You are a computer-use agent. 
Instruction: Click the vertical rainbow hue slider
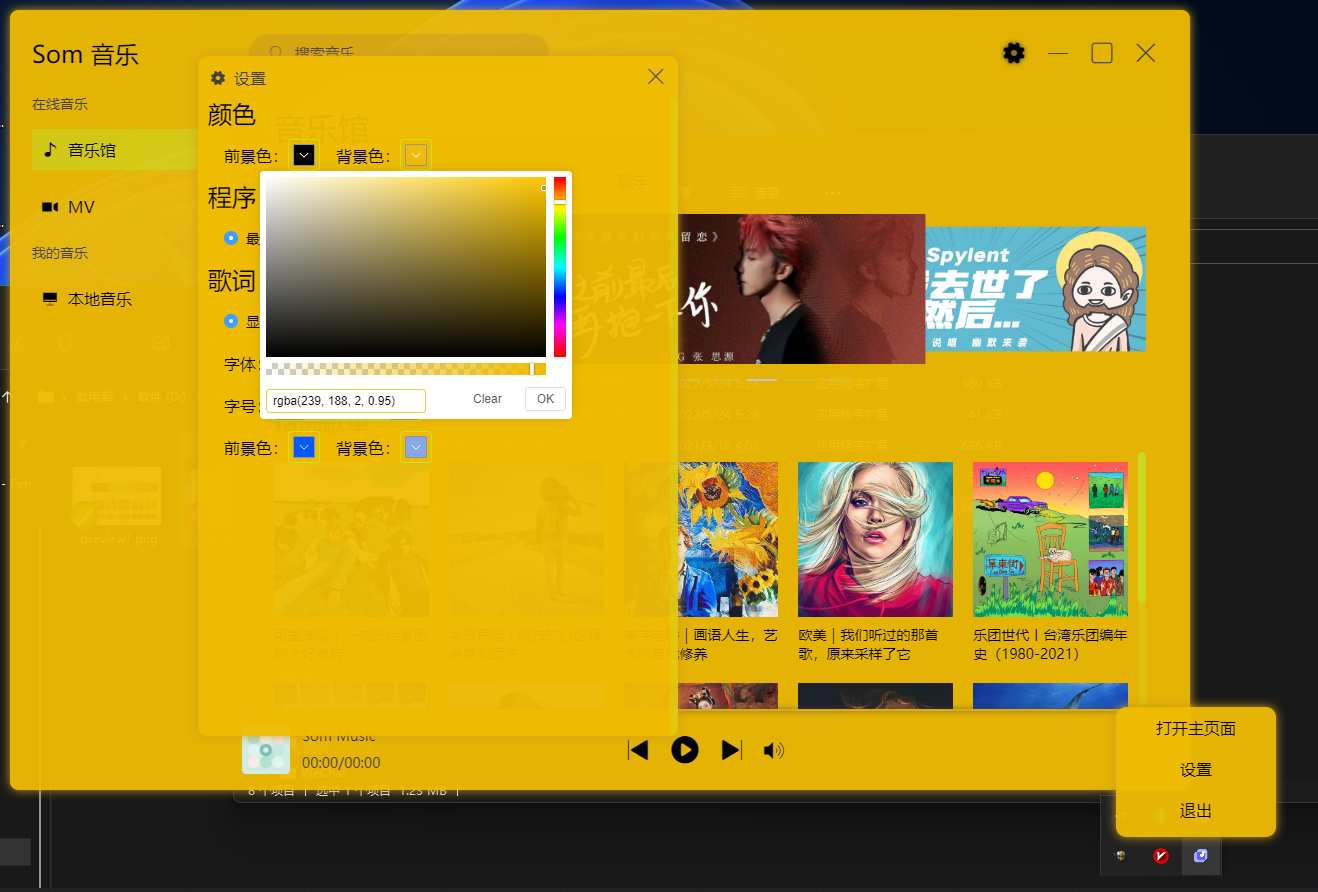coord(560,267)
